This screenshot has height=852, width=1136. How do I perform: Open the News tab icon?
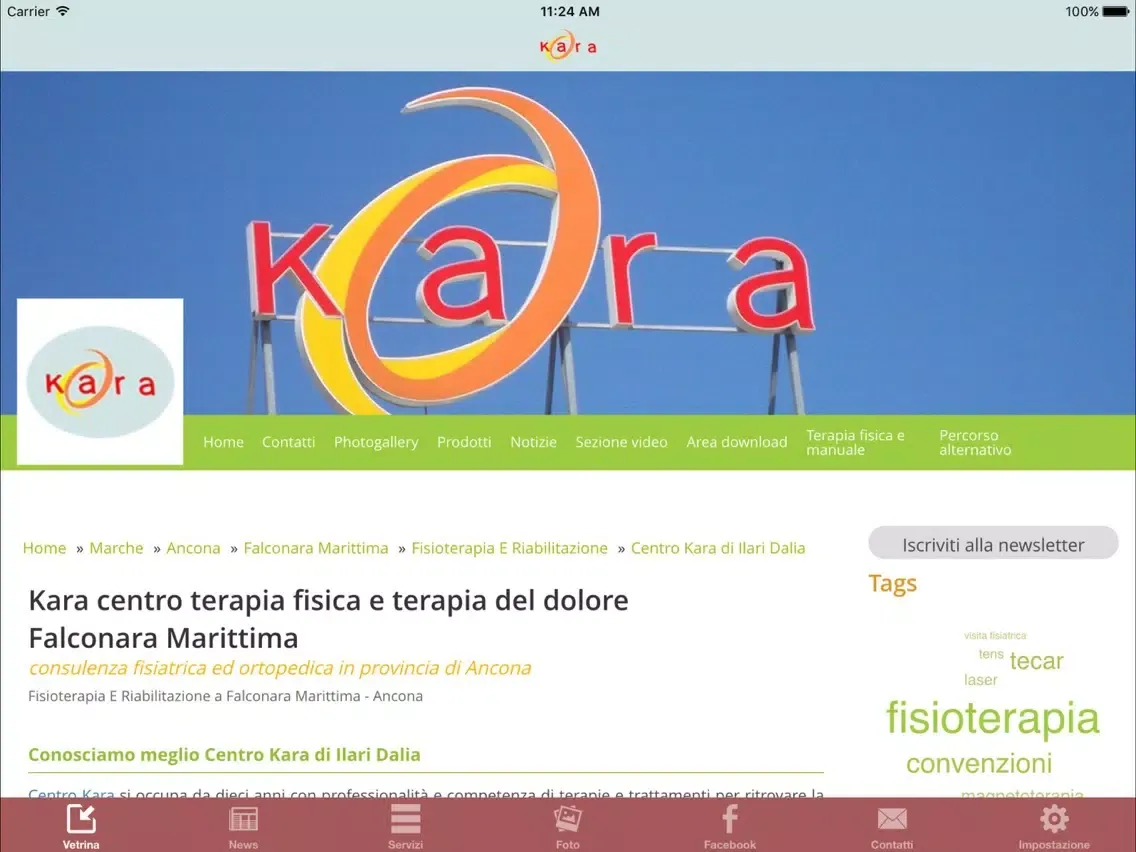pos(243,819)
